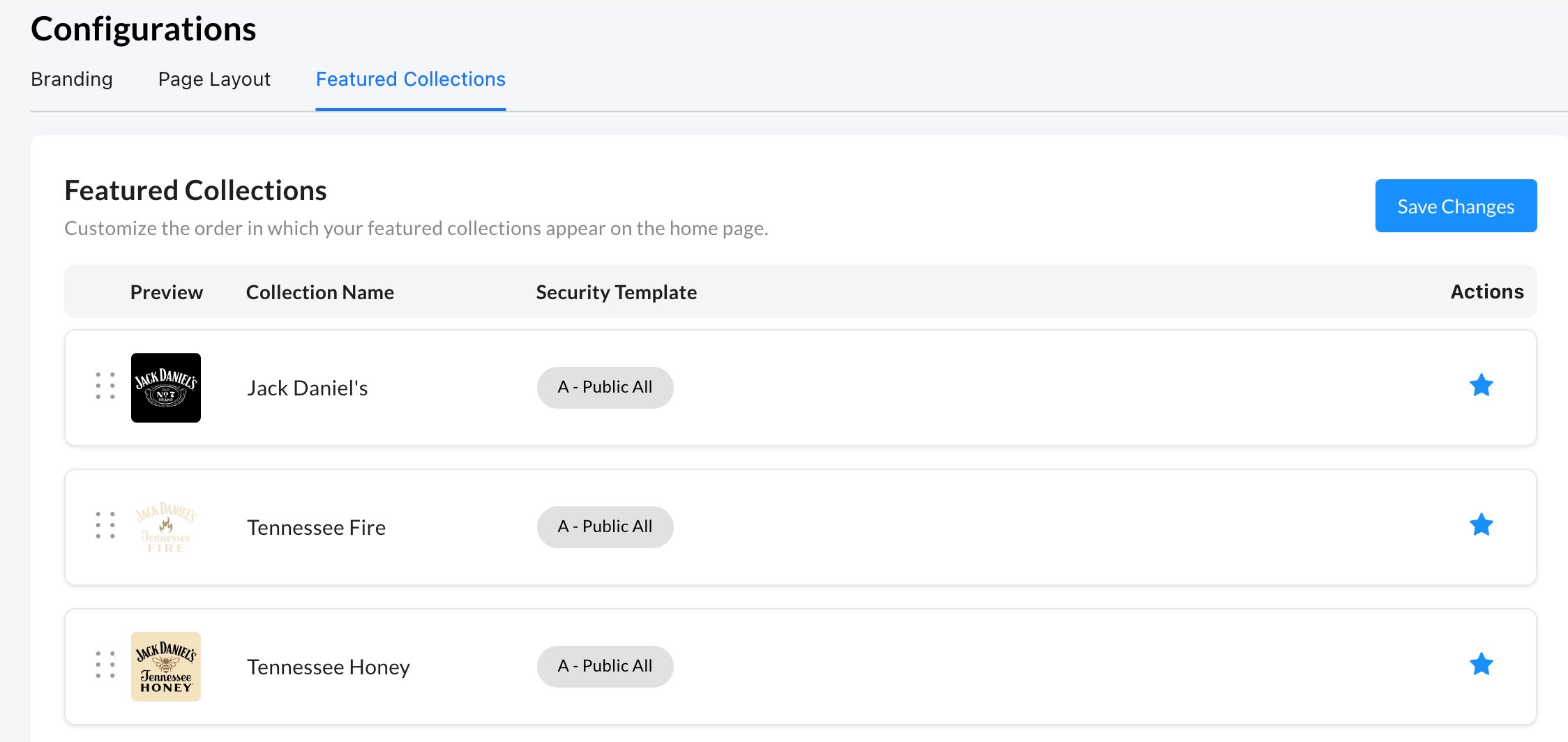Screen dimensions: 1568x742
Task: Open the Jack Daniel's logo preview thumbnail
Action: [x=166, y=388]
